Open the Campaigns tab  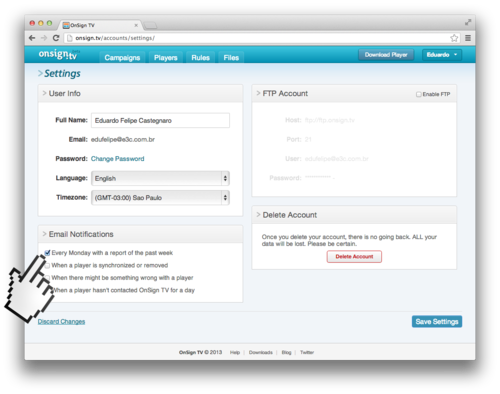tap(122, 58)
